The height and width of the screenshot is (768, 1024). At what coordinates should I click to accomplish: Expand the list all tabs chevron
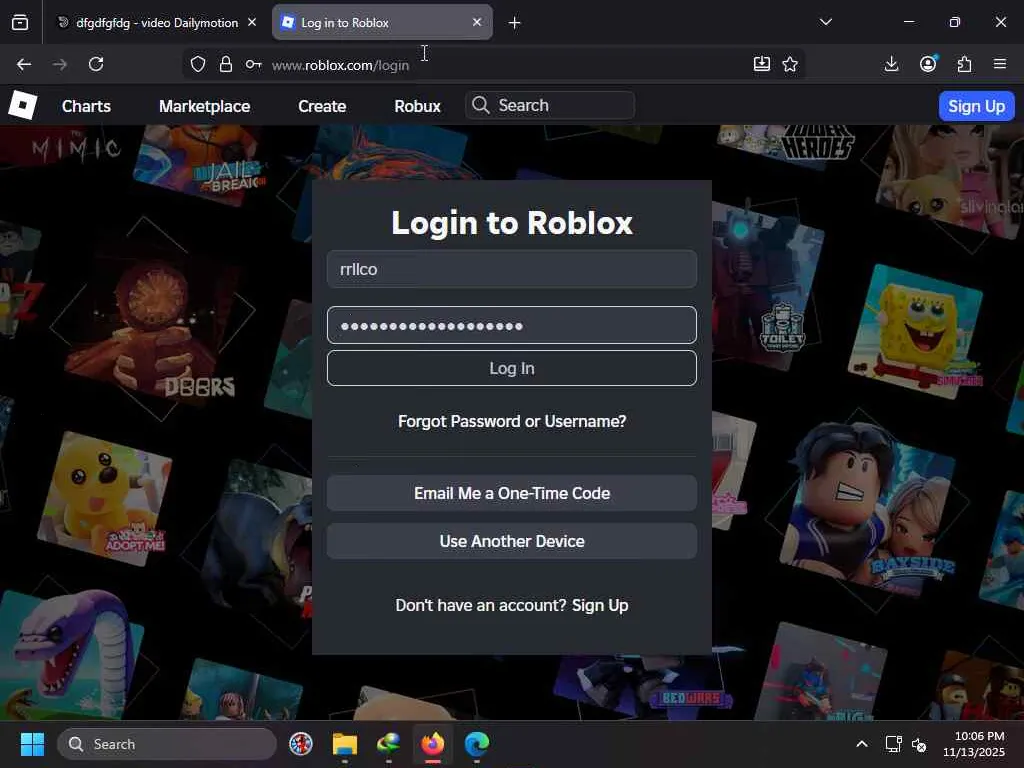[x=825, y=22]
